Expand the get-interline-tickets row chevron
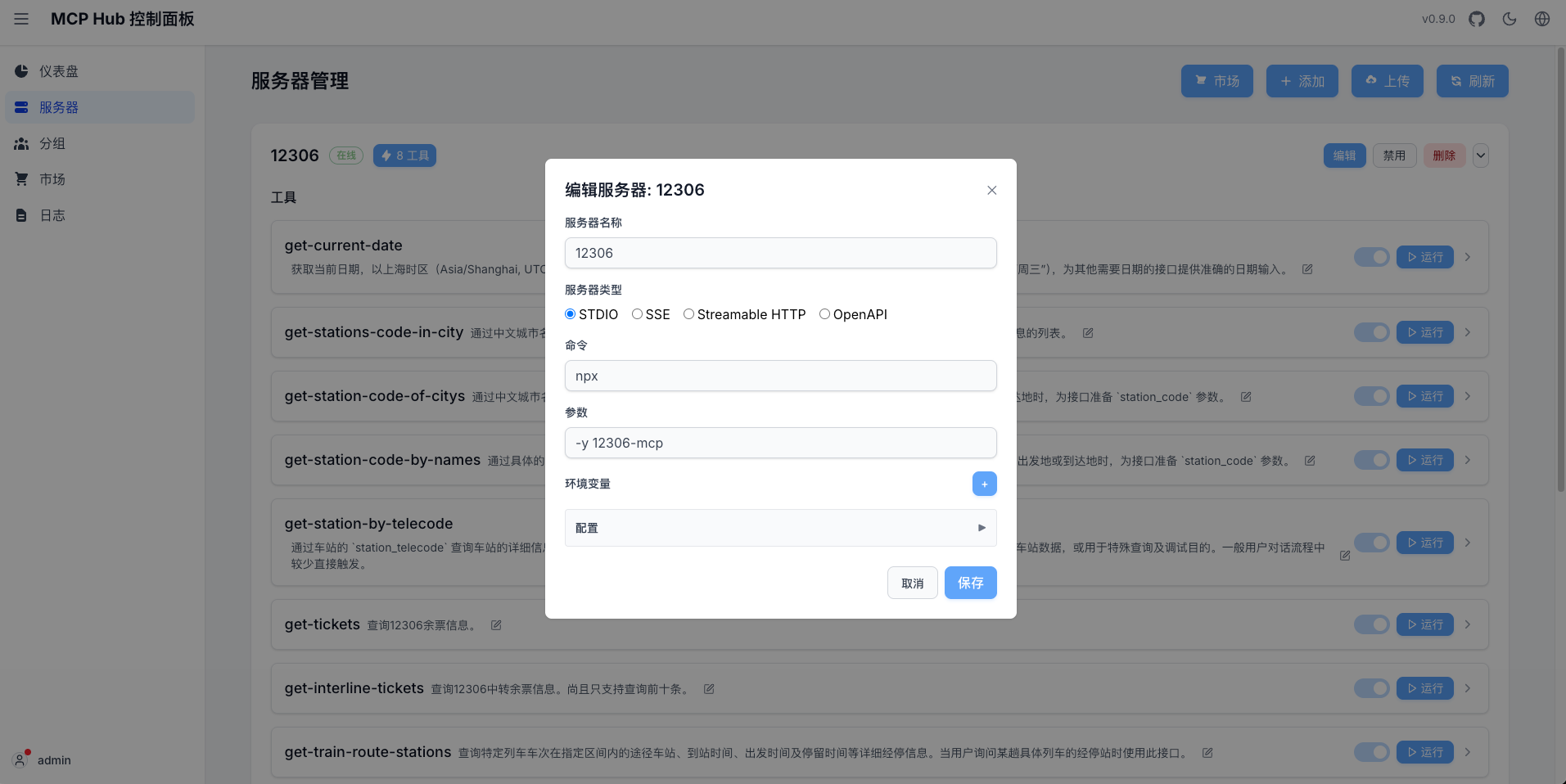Viewport: 1566px width, 784px height. (x=1468, y=688)
